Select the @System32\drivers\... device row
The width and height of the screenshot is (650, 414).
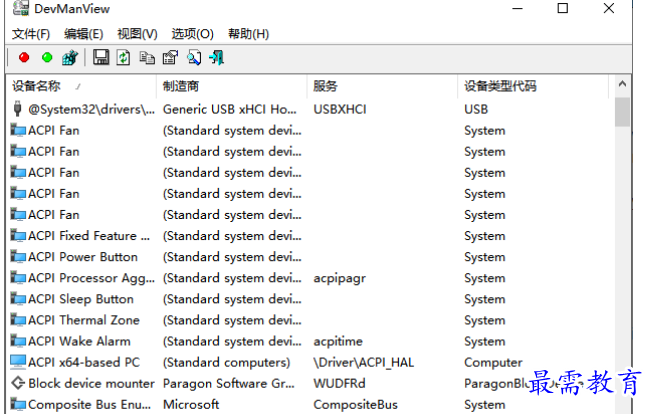[x=310, y=109]
